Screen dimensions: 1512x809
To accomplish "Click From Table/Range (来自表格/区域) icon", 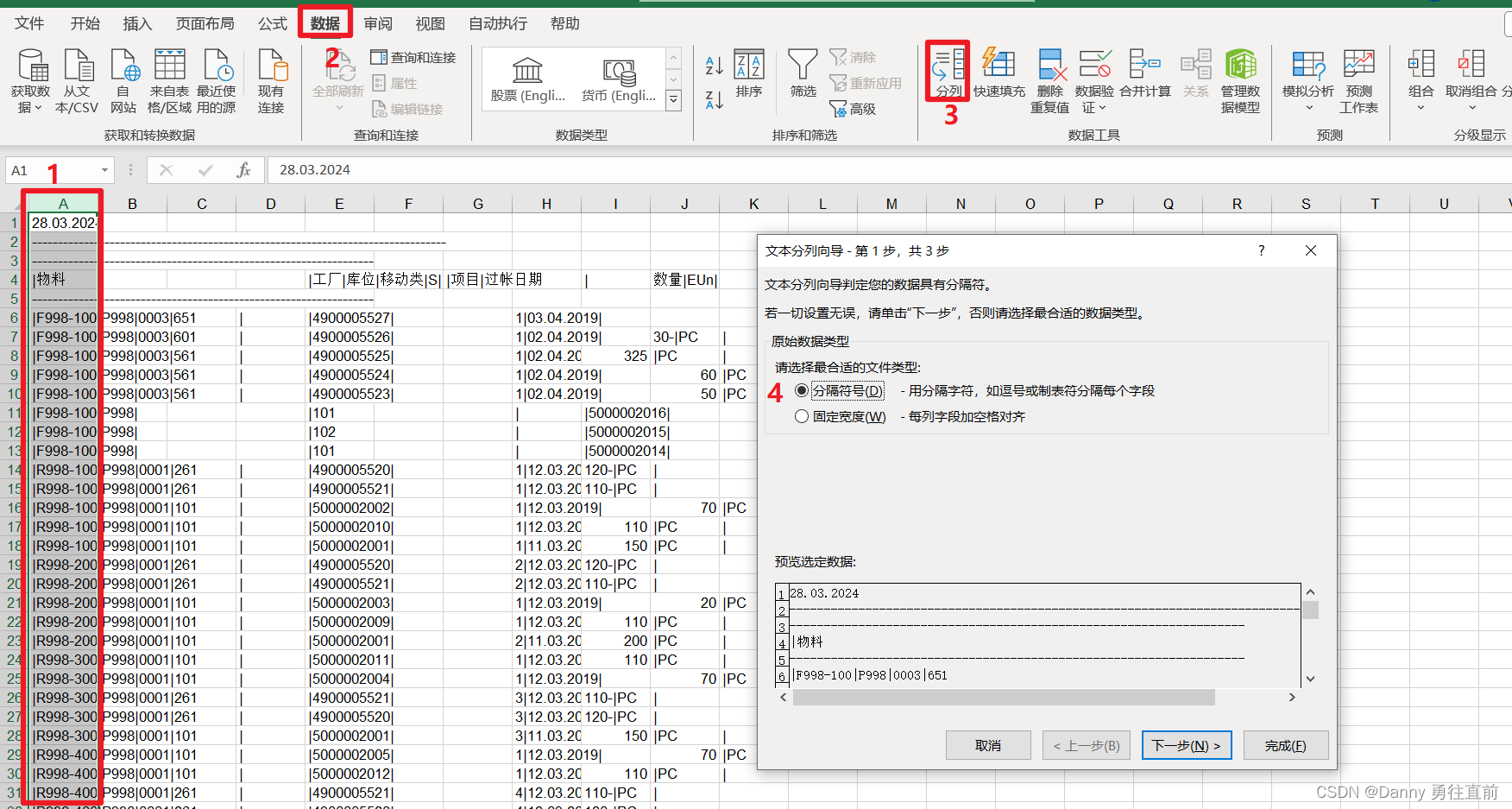I will click(170, 65).
